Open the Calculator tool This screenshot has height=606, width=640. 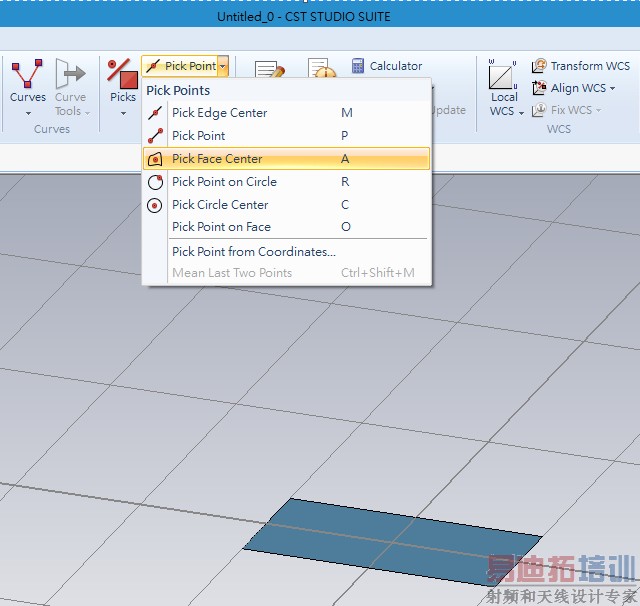click(x=387, y=66)
